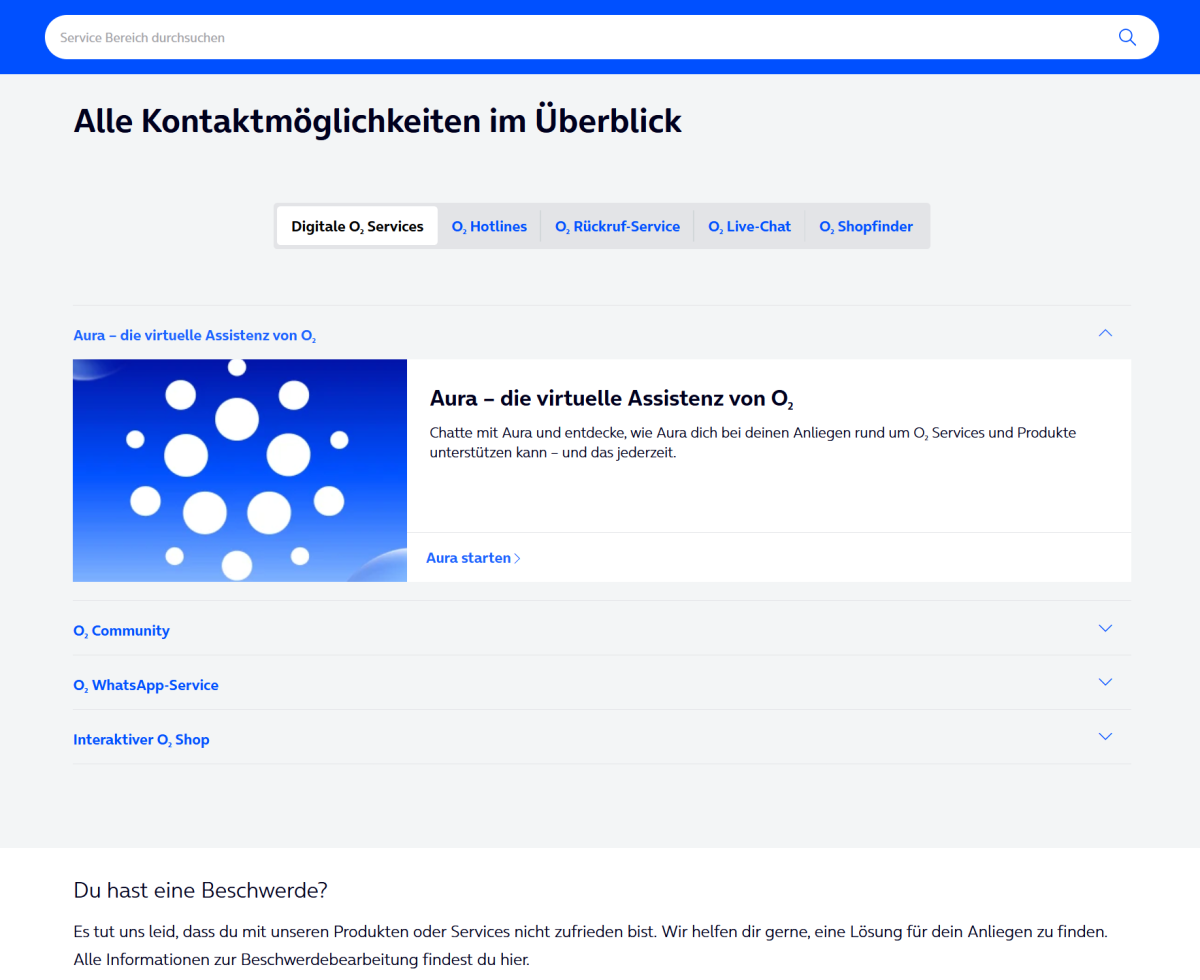
Task: Click Du hast eine Beschwerde heading
Action: click(x=200, y=890)
